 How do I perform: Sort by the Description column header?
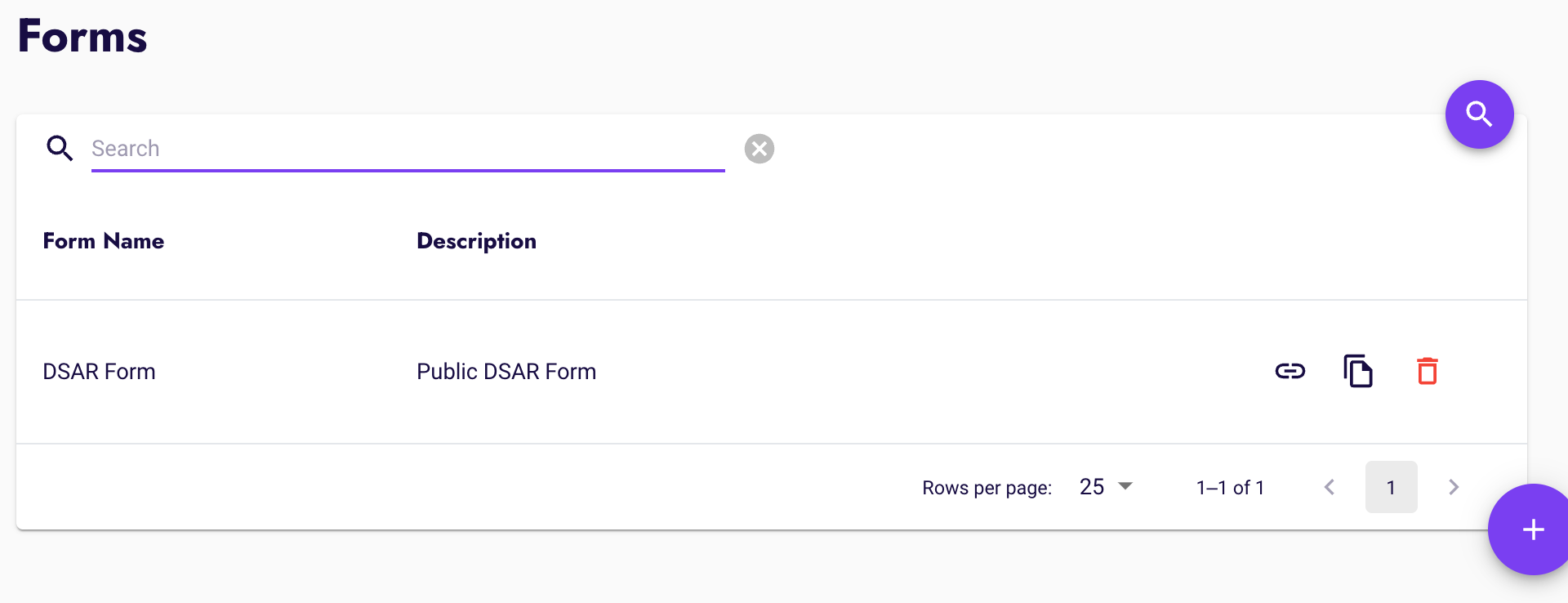(476, 240)
